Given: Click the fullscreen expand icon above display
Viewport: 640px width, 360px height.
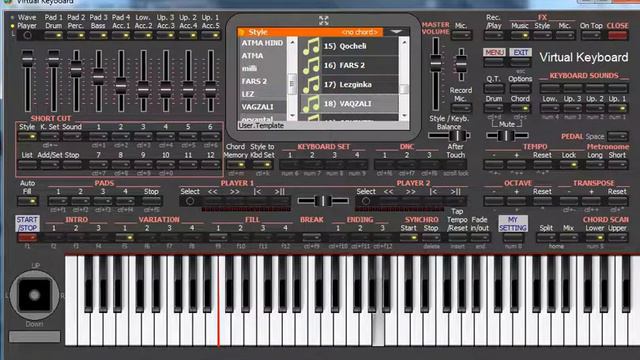Looking at the screenshot, I should pyautogui.click(x=324, y=20).
